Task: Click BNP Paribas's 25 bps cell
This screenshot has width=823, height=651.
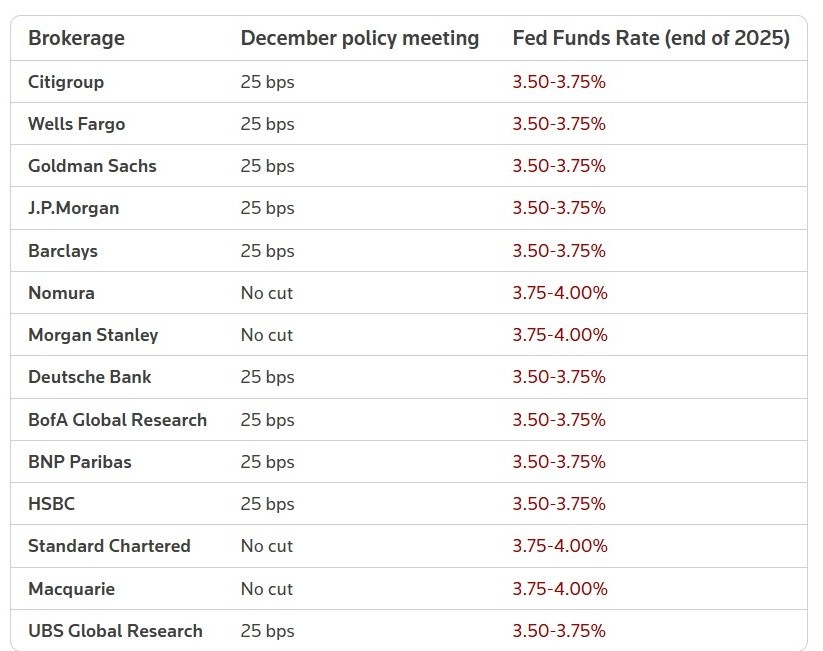Action: coord(267,462)
